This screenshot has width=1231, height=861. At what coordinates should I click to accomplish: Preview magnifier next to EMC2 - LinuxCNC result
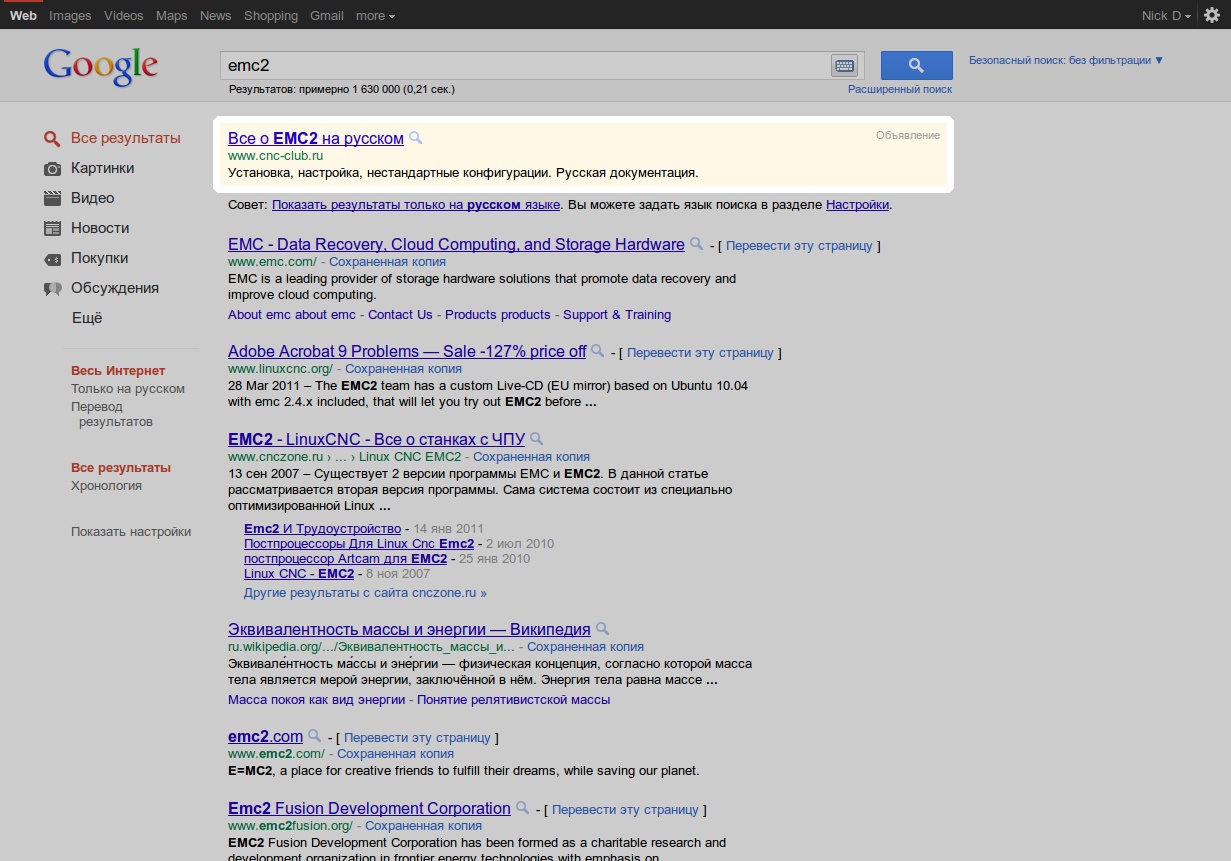[x=536, y=439]
